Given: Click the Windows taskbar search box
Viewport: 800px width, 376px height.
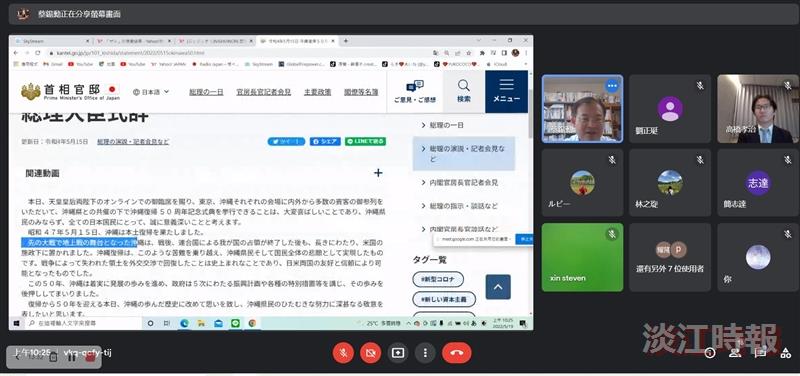Looking at the screenshot, I should point(83,323).
